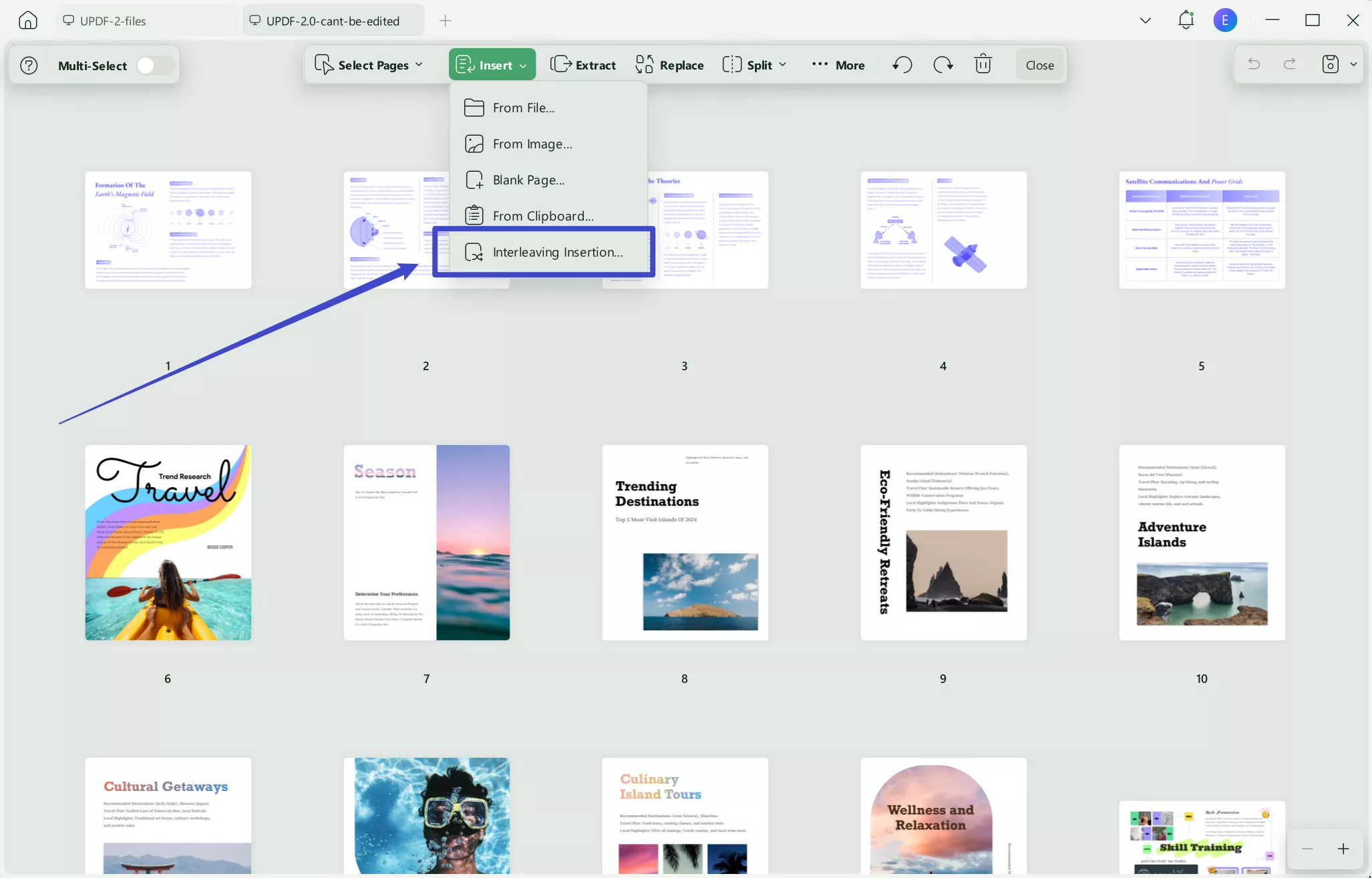The image size is (1372, 878).
Task: Choose Interleaving Insertion menu item
Action: coord(557,252)
